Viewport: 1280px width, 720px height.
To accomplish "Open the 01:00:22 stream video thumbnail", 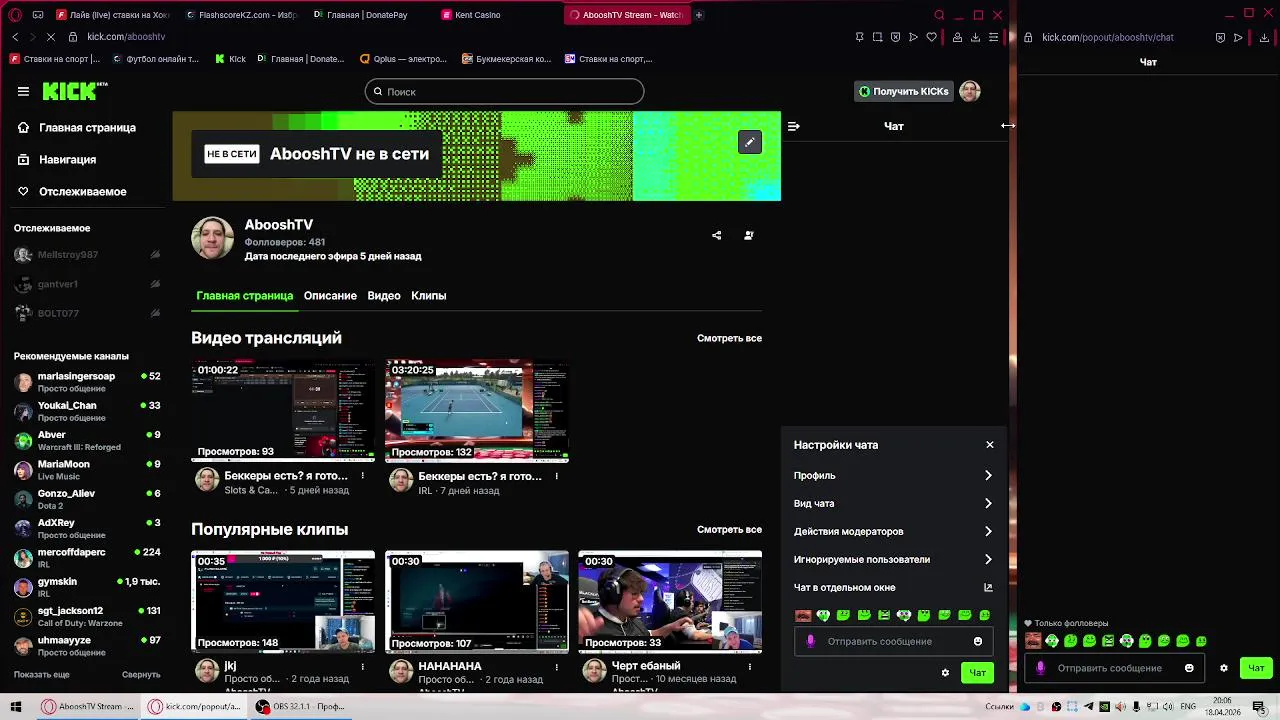I will point(283,411).
